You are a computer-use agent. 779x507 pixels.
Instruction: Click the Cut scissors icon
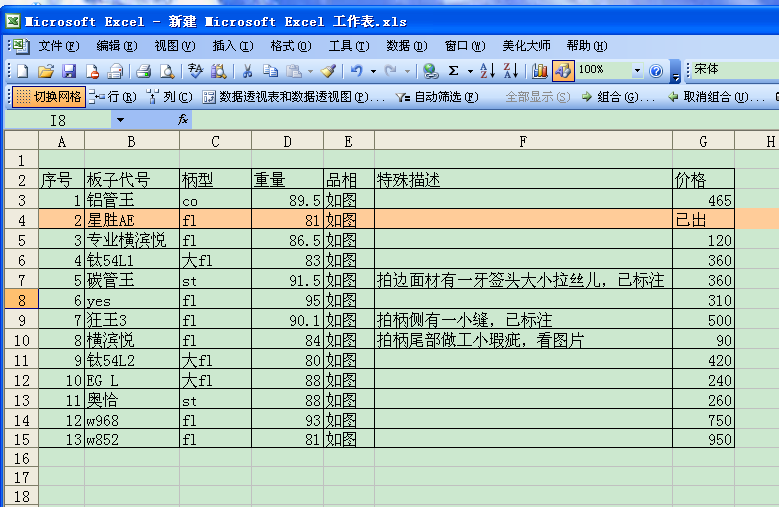(x=246, y=71)
